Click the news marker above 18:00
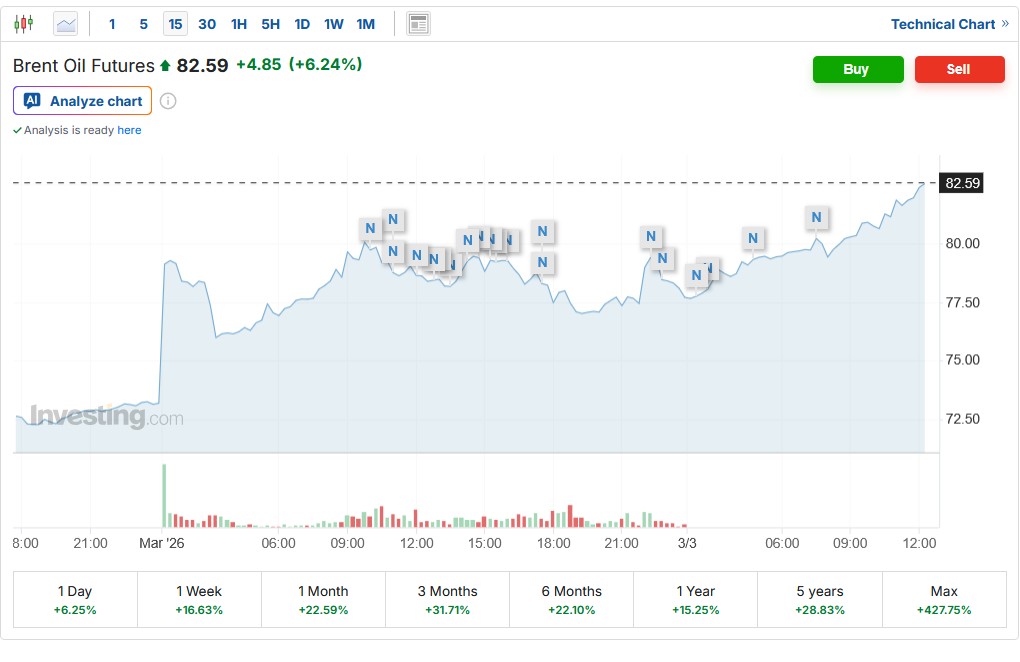Viewport: 1020px width, 662px height. (542, 231)
